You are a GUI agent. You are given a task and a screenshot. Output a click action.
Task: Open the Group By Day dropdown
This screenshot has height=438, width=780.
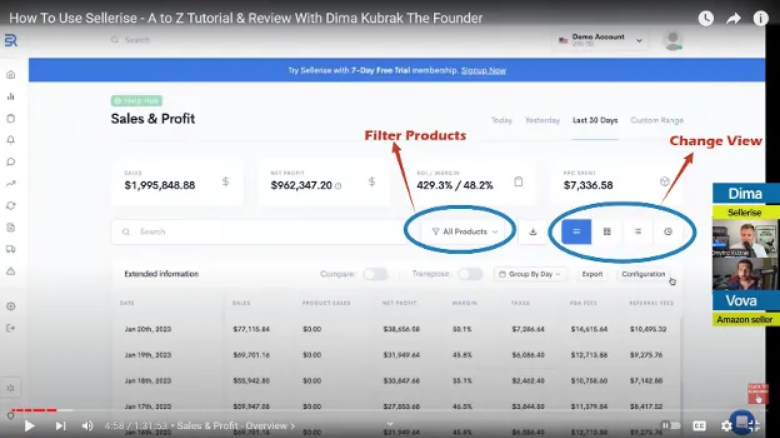[x=530, y=274]
